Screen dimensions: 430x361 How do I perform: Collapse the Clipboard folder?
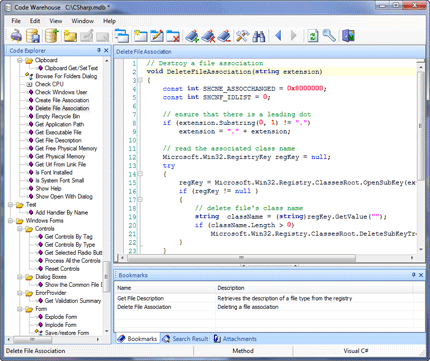click(x=20, y=60)
